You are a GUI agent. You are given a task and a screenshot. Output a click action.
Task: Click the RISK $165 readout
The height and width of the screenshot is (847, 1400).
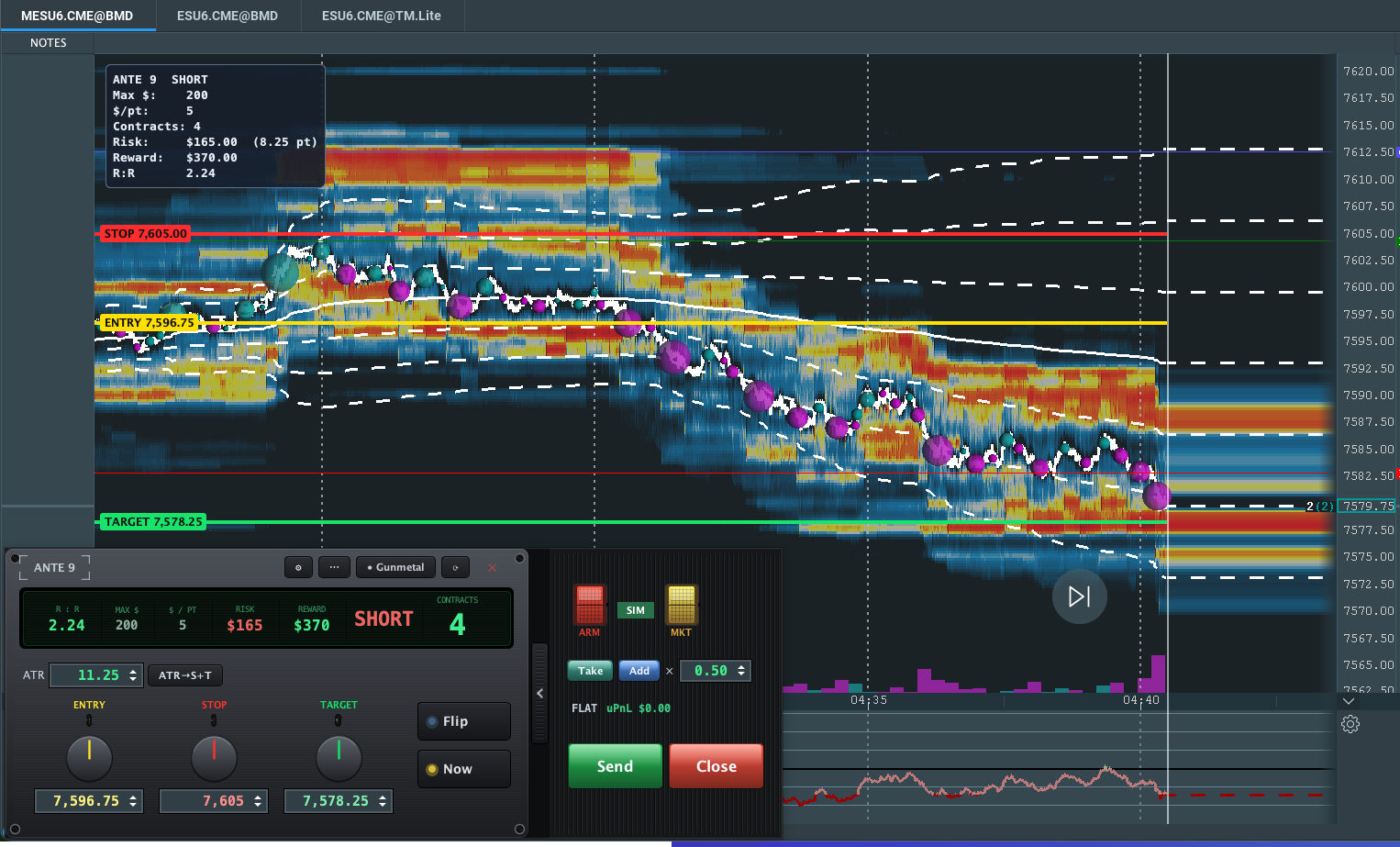[245, 626]
